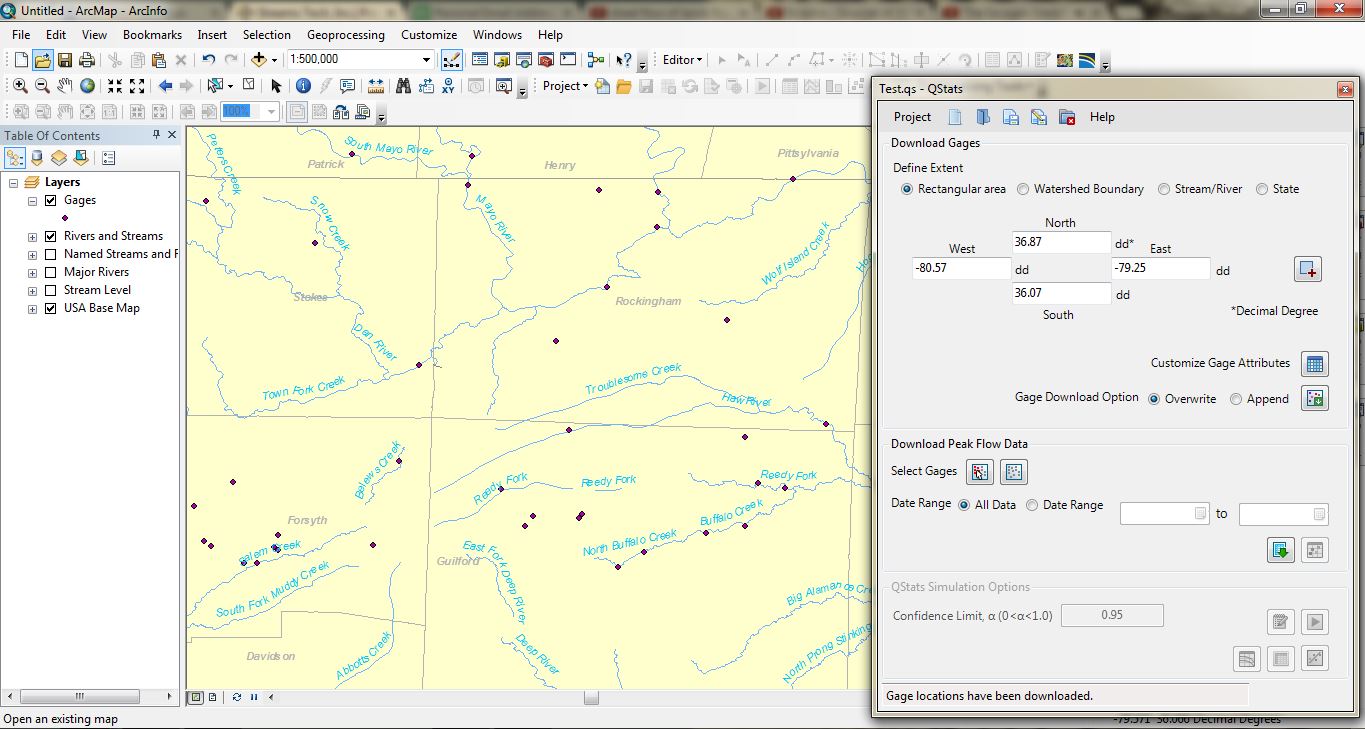Viewport: 1365px width, 729px height.
Task: Click Help in the QStats window
Action: [1102, 117]
